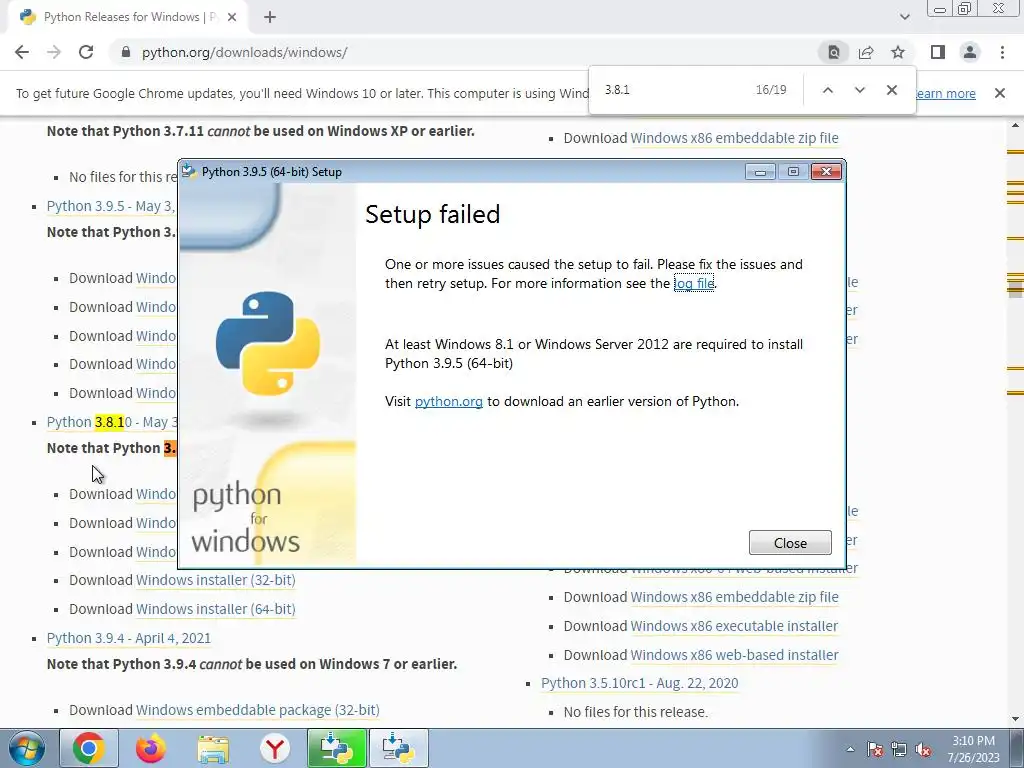Visit the python.org link in the setup dialog
1024x768 pixels.
pyautogui.click(x=449, y=401)
